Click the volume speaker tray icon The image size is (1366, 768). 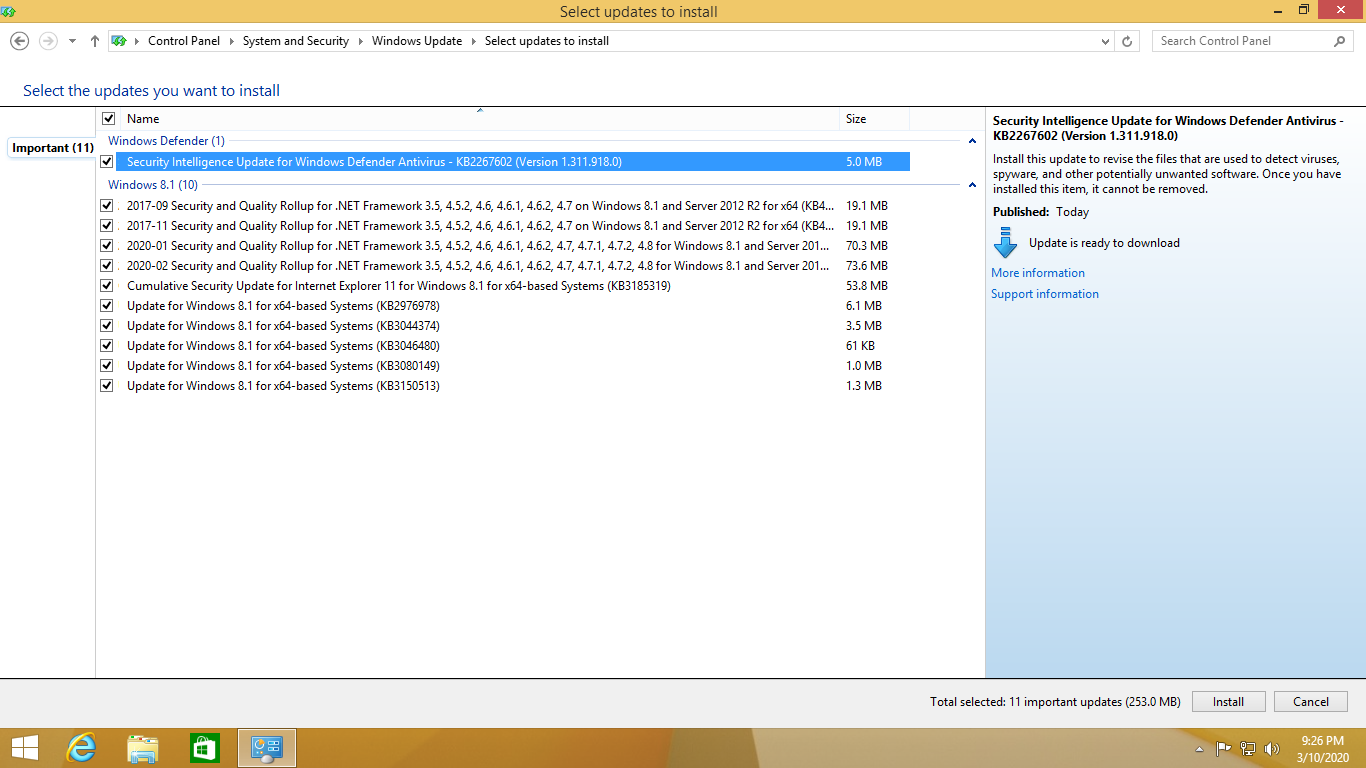(1272, 748)
